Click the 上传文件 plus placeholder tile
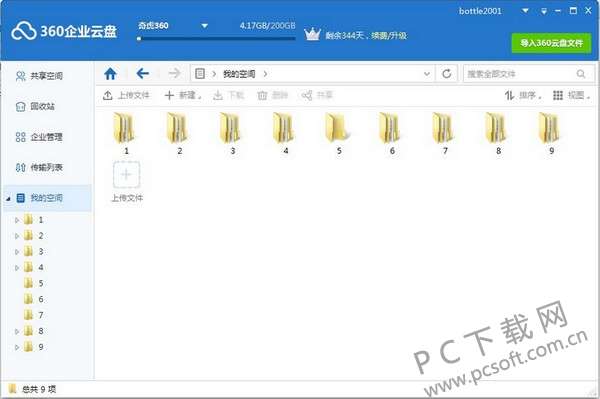 pos(127,181)
